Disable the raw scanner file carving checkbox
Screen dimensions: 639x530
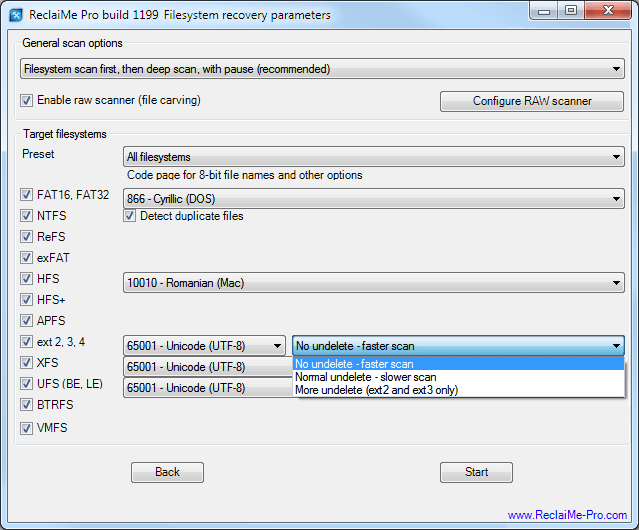click(27, 101)
